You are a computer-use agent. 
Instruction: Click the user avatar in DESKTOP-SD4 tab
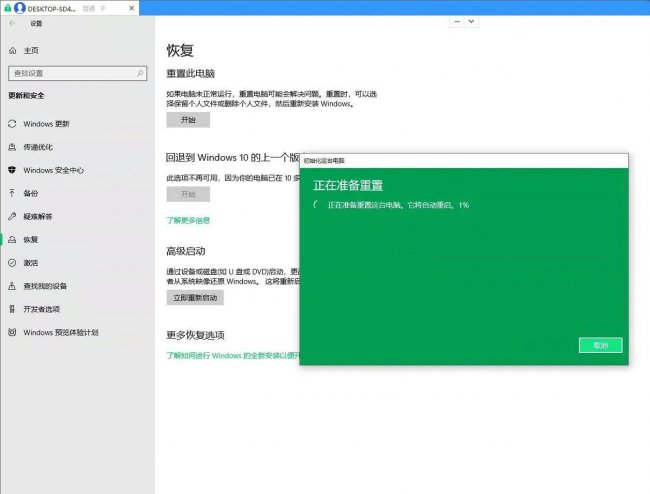[x=19, y=8]
